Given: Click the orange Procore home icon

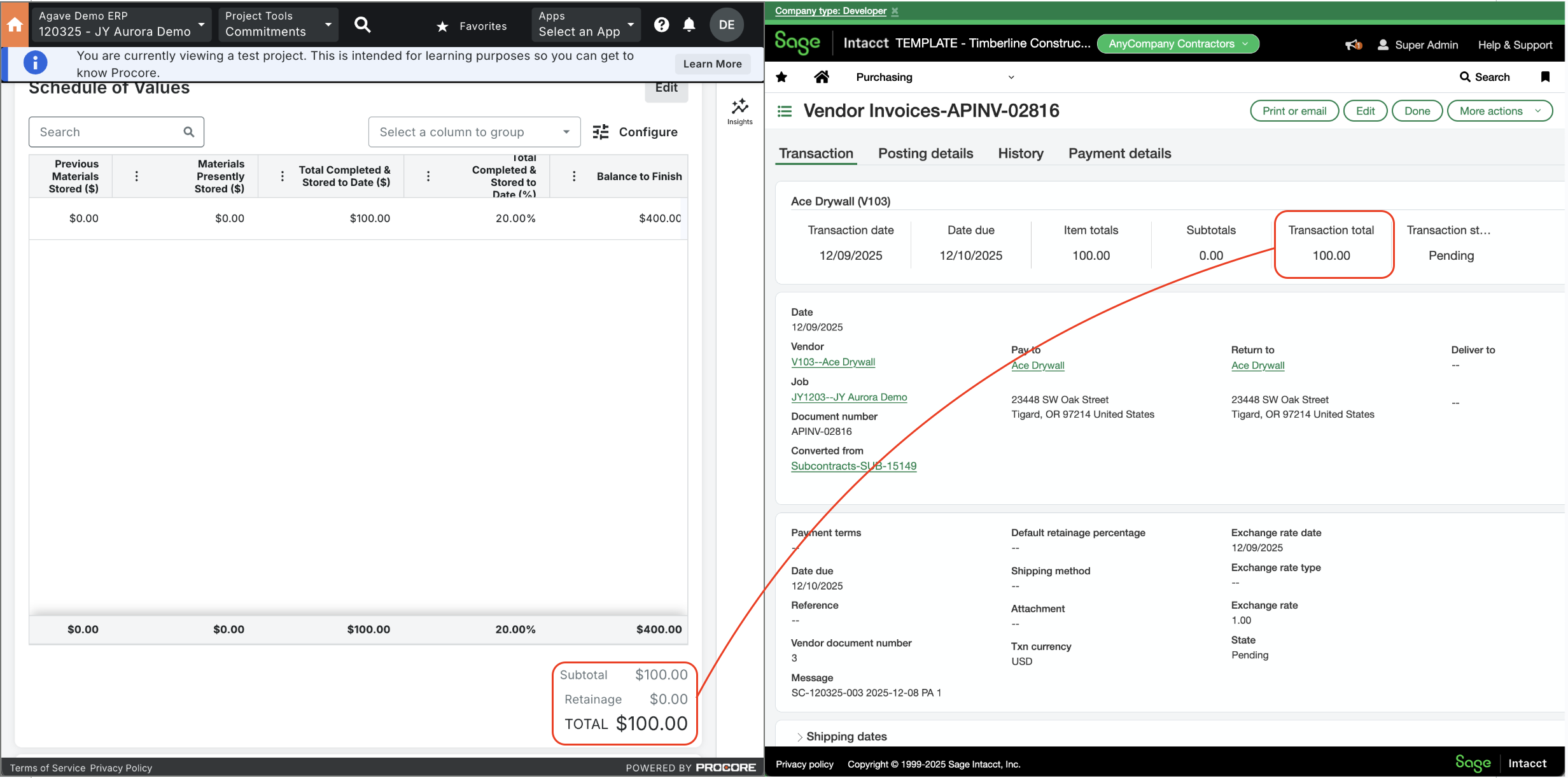Looking at the screenshot, I should (x=15, y=24).
